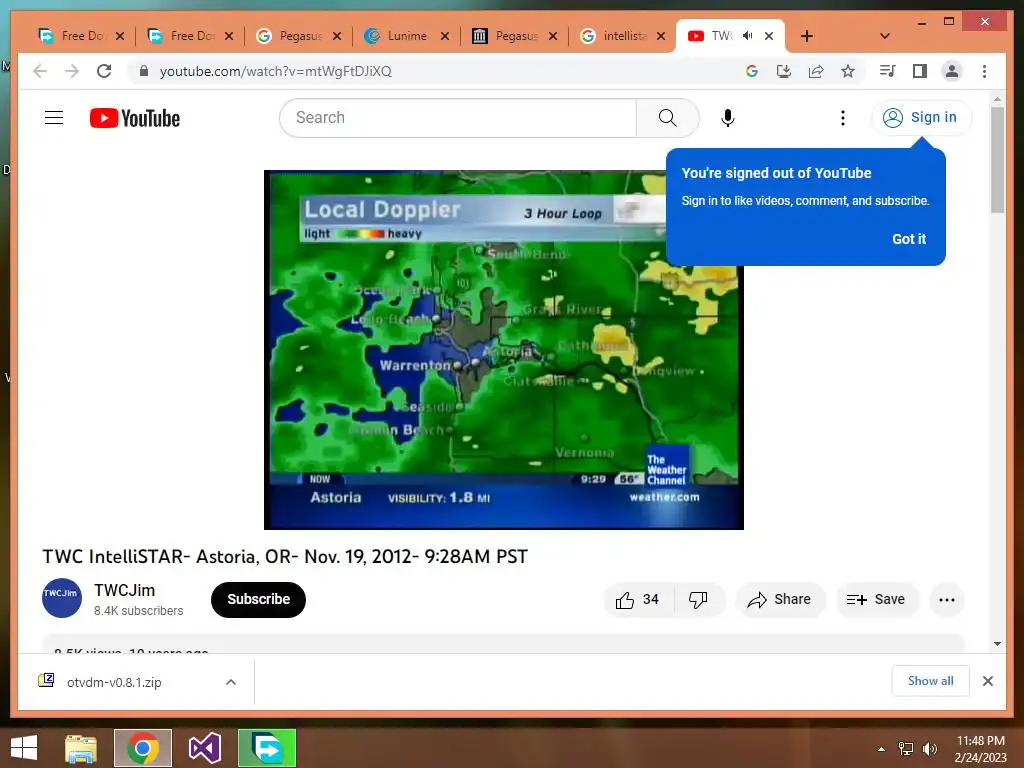1024x768 pixels.
Task: Open the media controls icon in toolbar
Action: pyautogui.click(x=888, y=71)
